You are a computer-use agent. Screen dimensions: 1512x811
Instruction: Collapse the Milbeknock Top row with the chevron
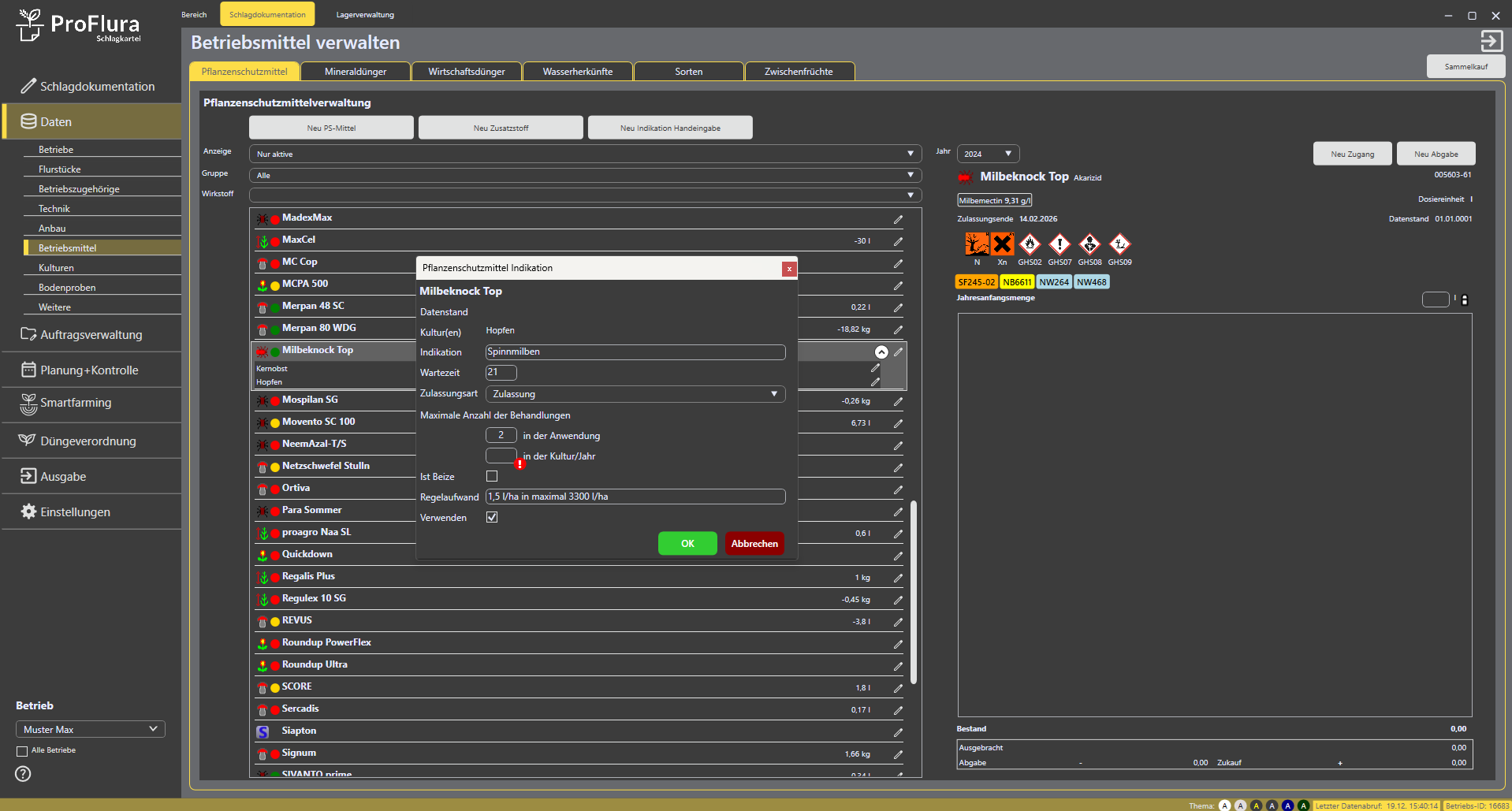click(x=881, y=352)
